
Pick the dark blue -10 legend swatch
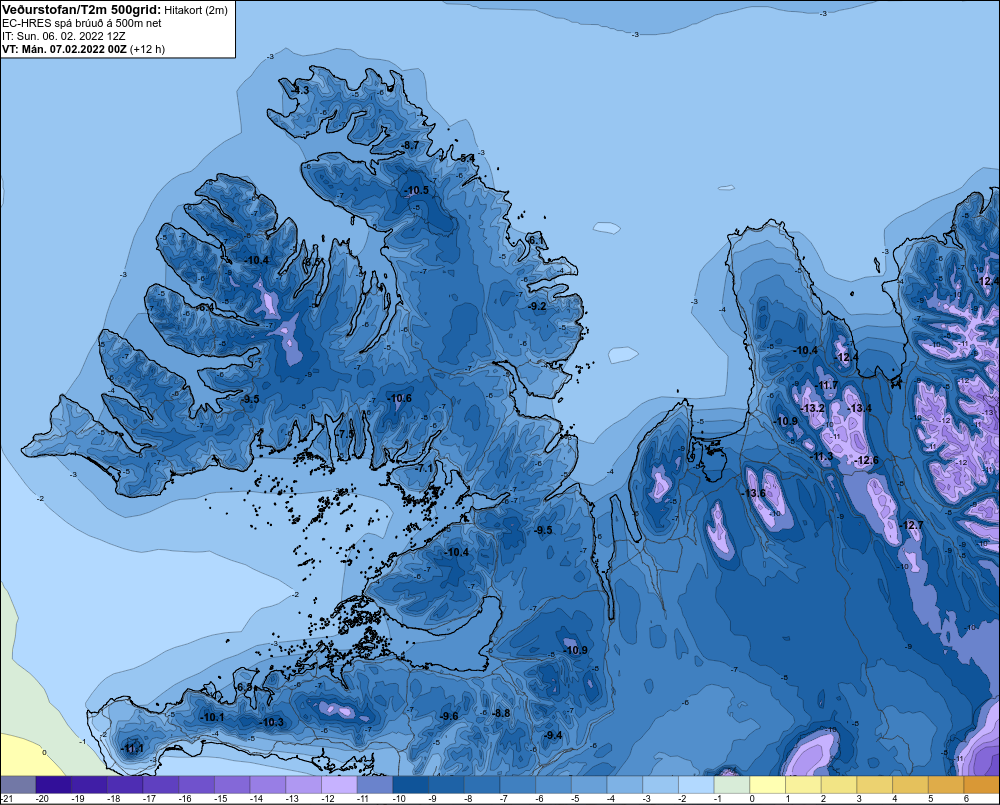(411, 784)
